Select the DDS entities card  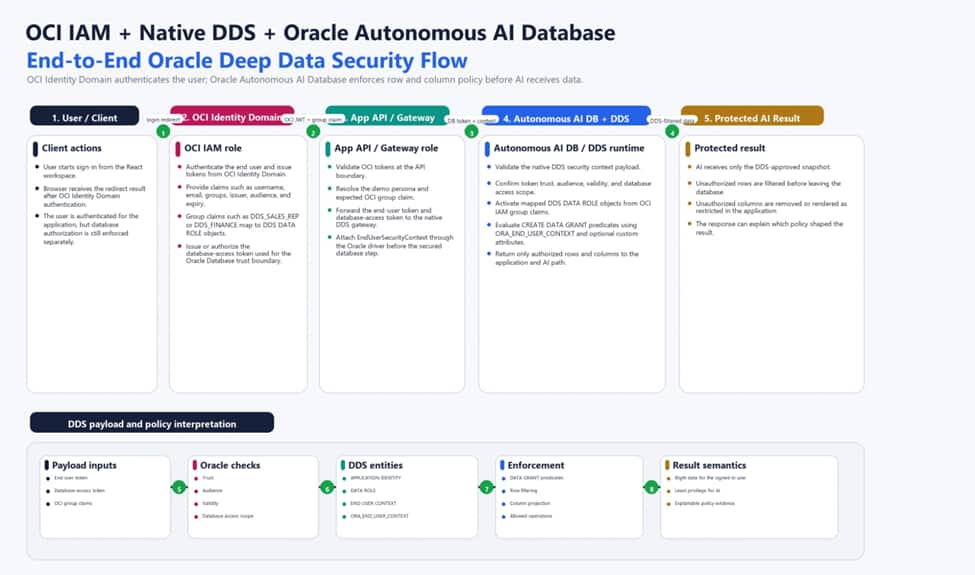pos(407,497)
